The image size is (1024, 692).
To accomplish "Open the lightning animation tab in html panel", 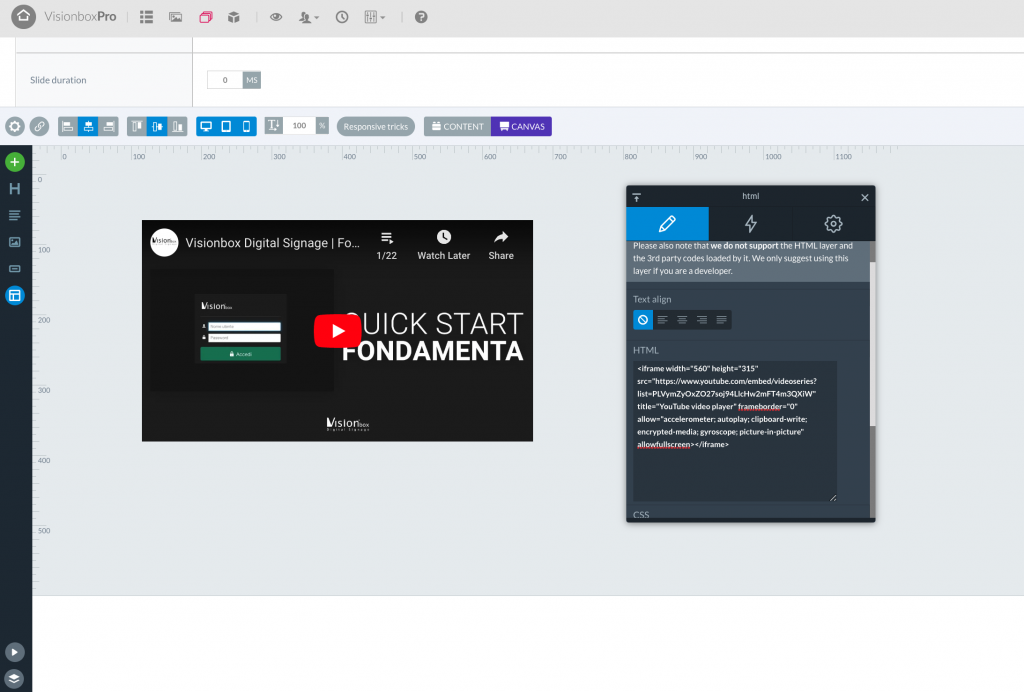I will pos(750,224).
